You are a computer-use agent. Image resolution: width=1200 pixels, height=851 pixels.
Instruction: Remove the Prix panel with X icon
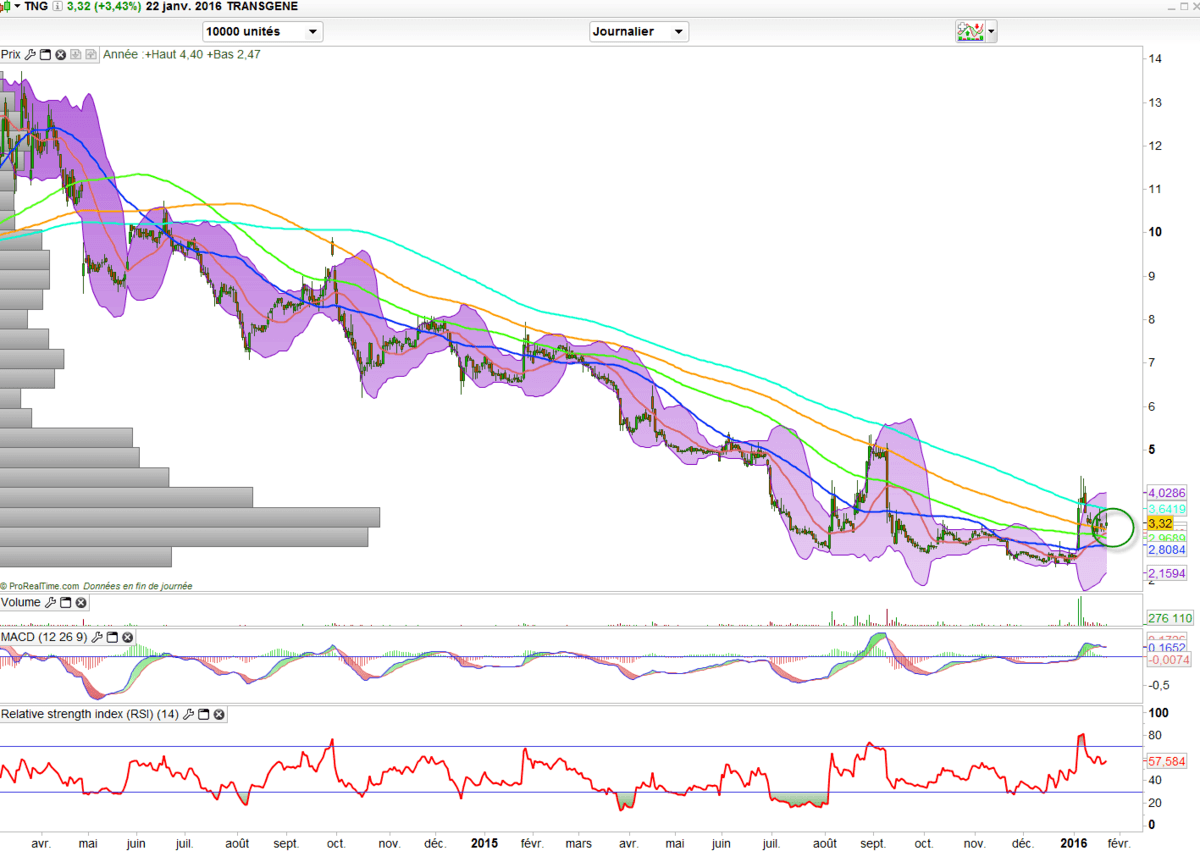[x=60, y=55]
